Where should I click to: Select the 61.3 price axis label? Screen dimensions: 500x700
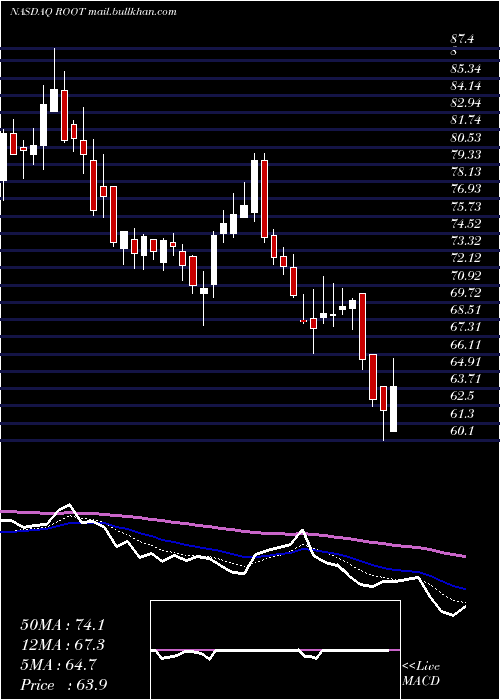pos(463,413)
